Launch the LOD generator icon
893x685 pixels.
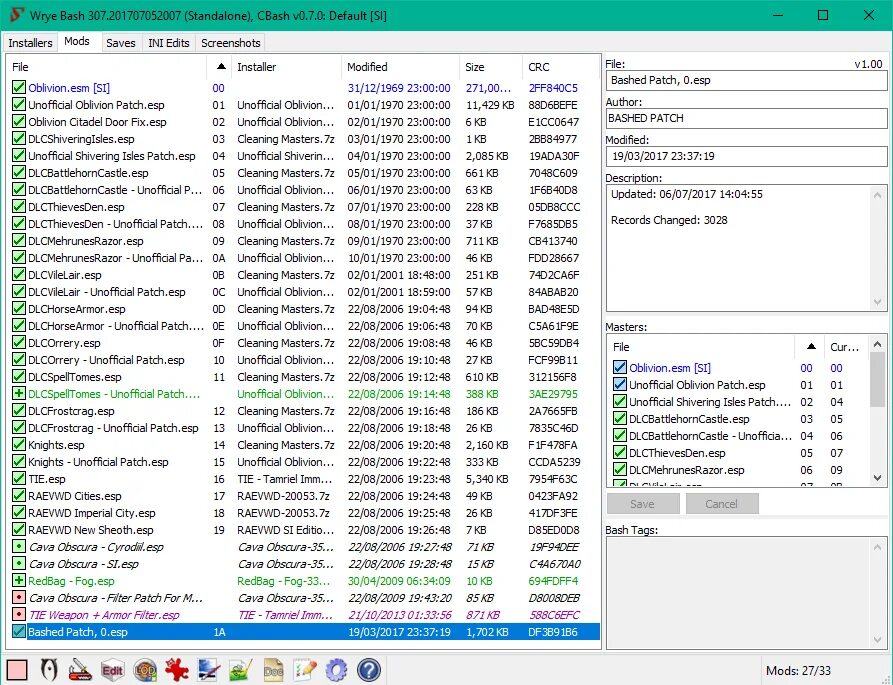145,670
